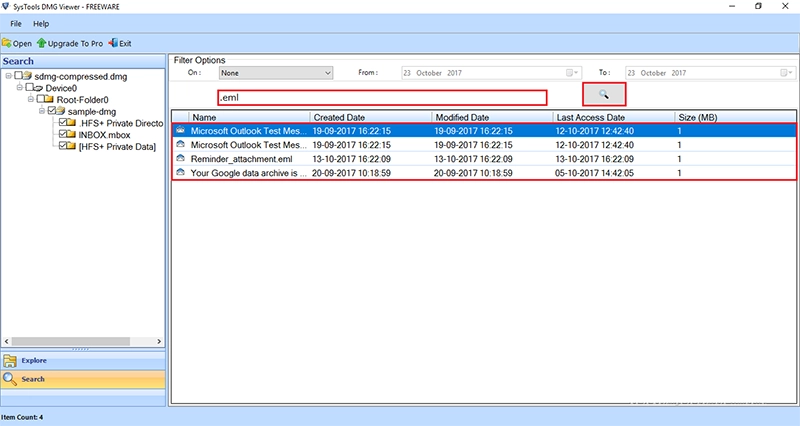Click last access date 05-10-2017 14:42:05
Image resolution: width=800 pixels, height=426 pixels.
click(594, 173)
